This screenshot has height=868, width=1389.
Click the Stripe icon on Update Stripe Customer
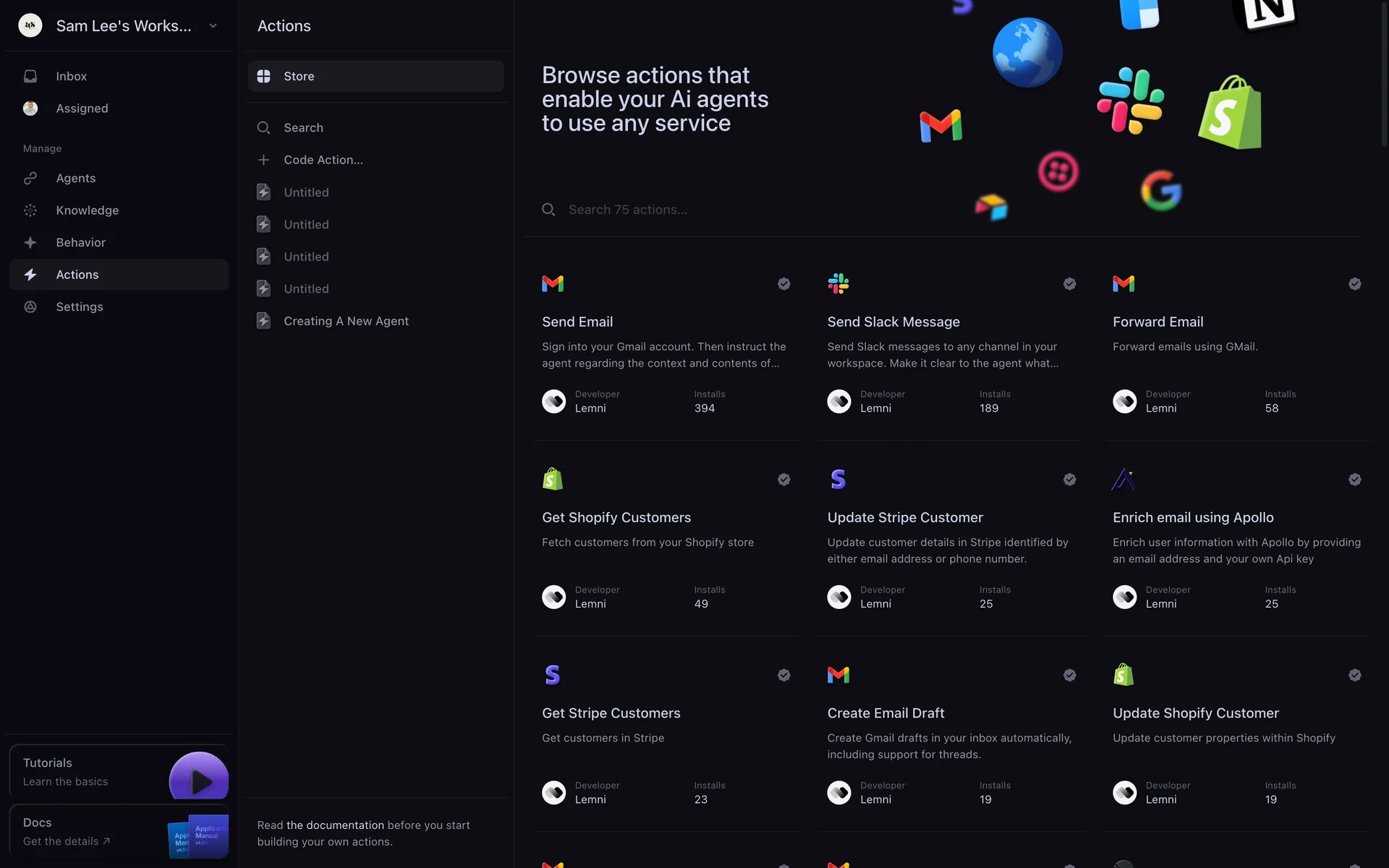tap(838, 479)
